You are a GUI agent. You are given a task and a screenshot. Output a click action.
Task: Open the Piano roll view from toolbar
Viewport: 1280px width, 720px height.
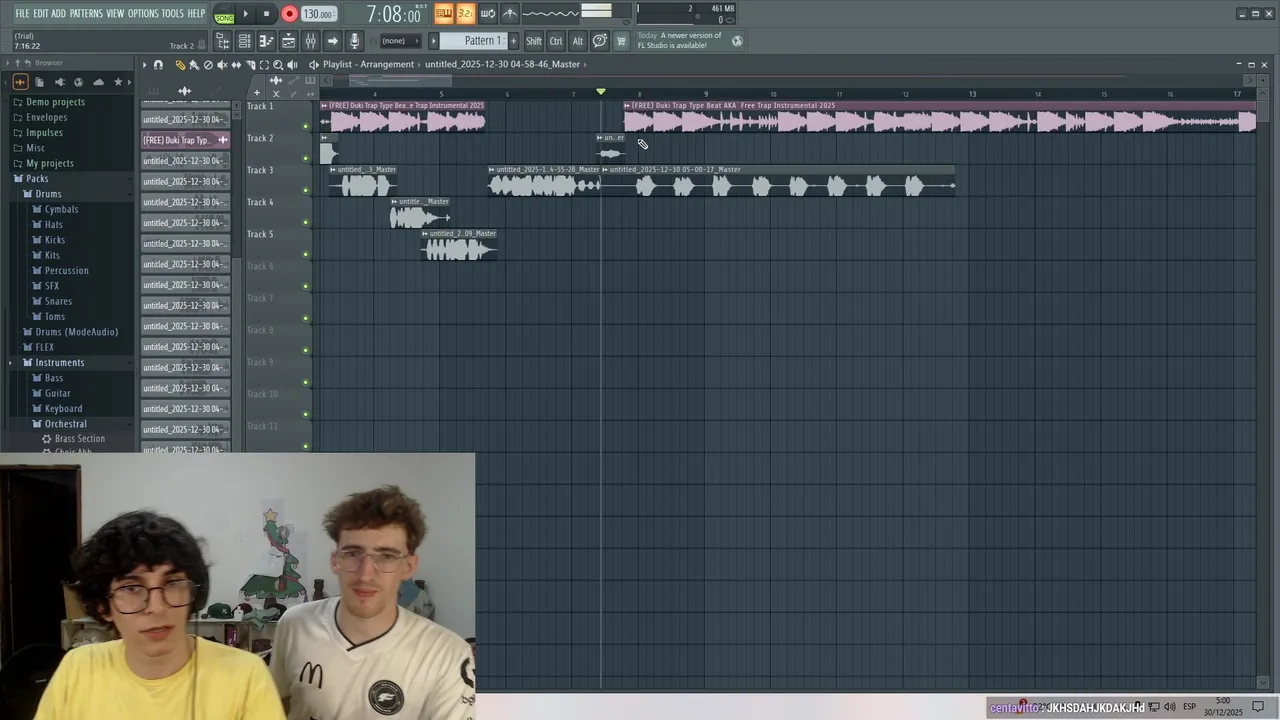[266, 41]
